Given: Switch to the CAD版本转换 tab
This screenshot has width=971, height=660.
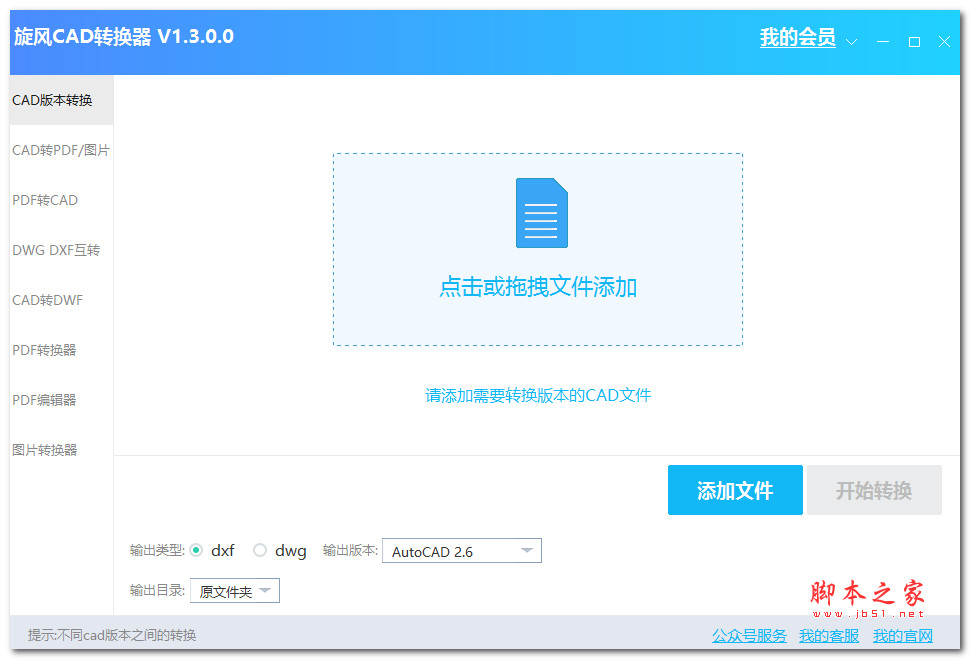Looking at the screenshot, I should (x=49, y=100).
